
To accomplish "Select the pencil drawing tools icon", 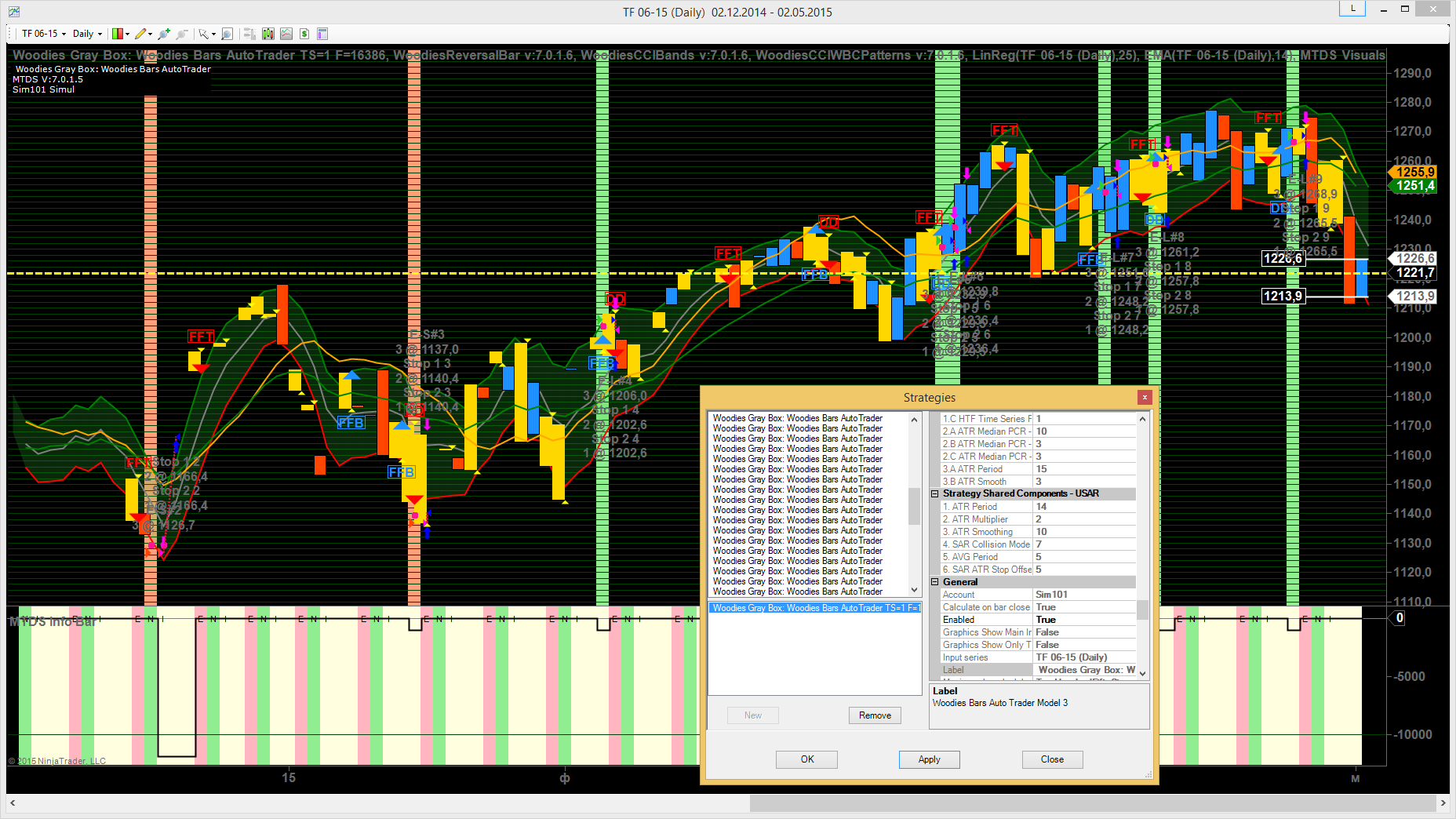I will tap(141, 34).
